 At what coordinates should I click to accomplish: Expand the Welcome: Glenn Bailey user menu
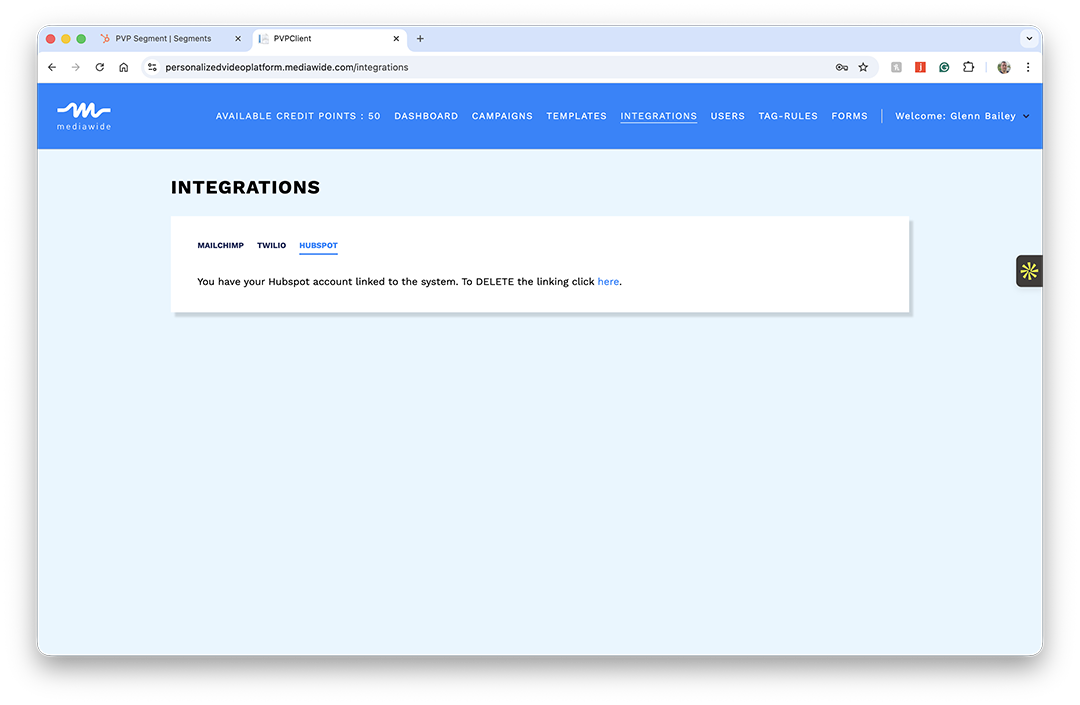click(x=961, y=116)
